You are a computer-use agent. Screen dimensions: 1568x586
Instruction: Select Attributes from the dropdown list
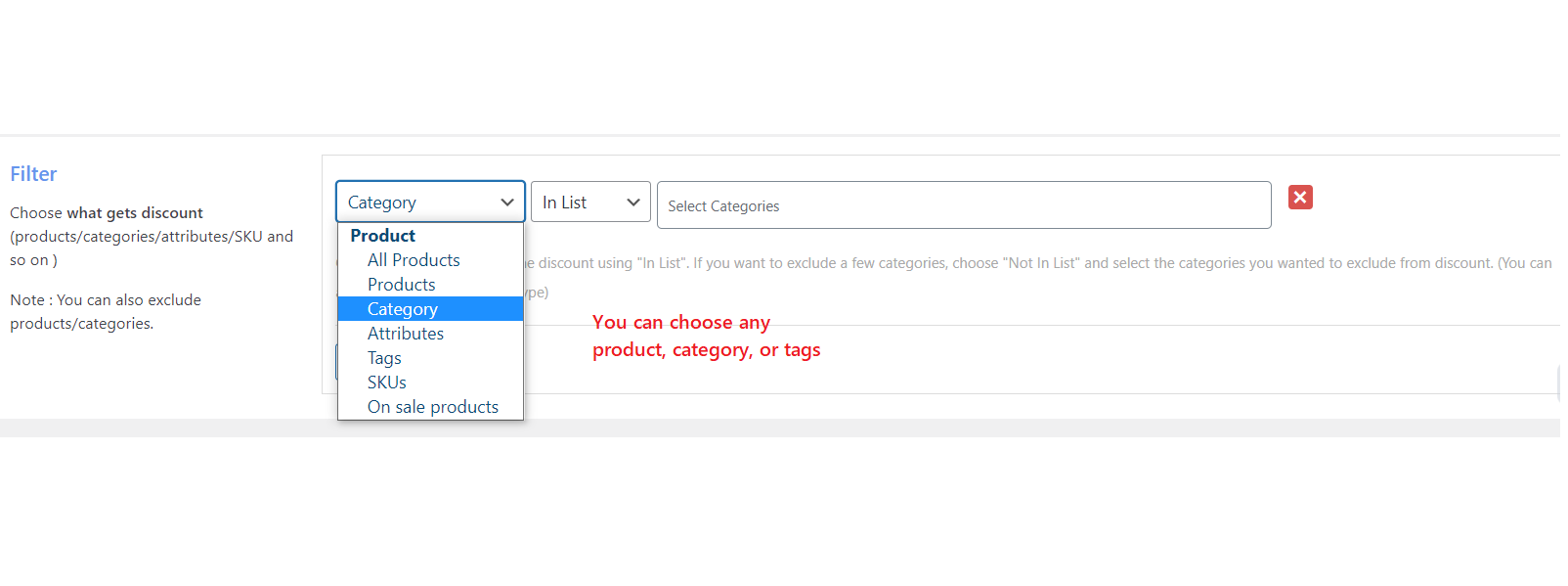(x=406, y=334)
